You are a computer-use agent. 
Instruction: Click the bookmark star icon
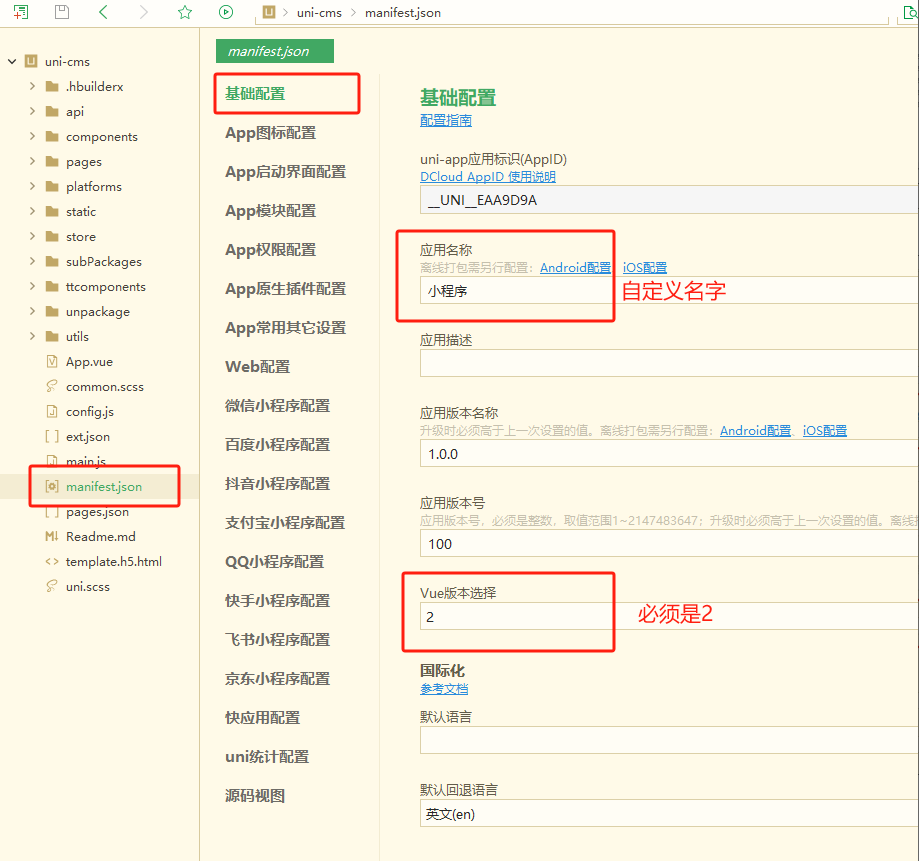[x=184, y=12]
